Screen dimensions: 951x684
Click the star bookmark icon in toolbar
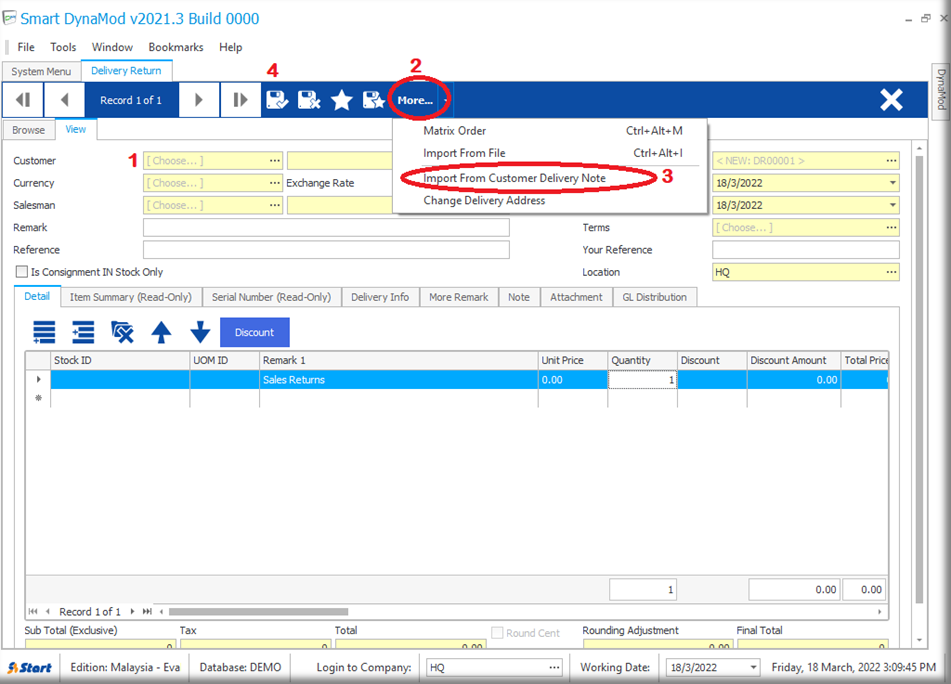point(342,100)
